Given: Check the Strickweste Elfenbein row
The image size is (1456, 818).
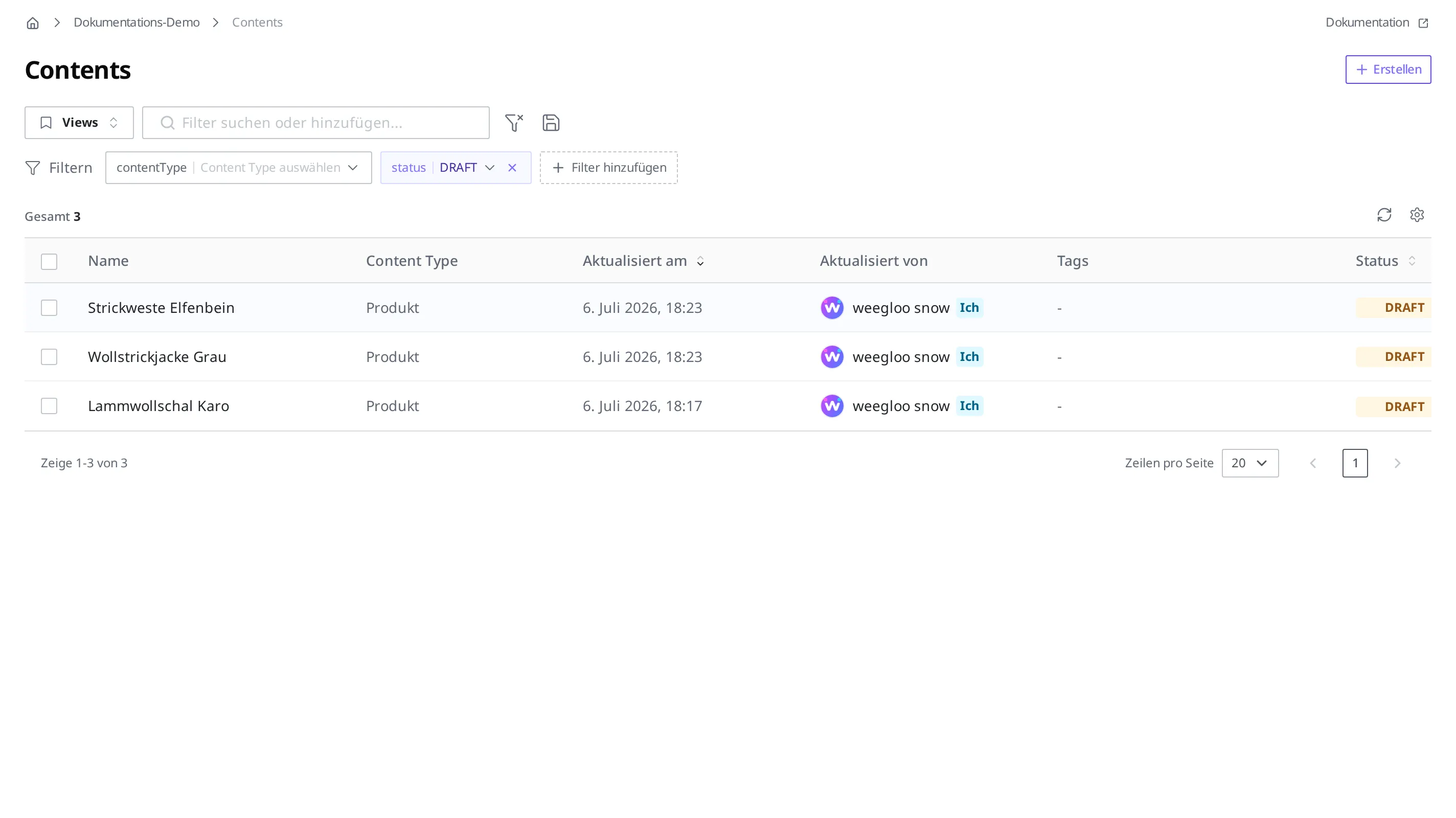Looking at the screenshot, I should point(49,308).
